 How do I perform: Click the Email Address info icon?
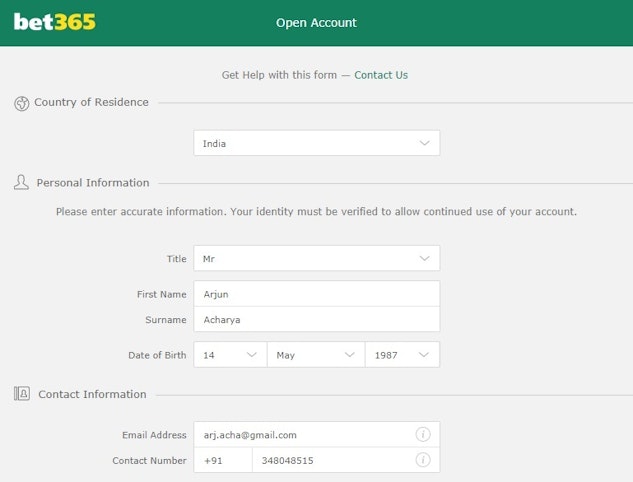(423, 435)
